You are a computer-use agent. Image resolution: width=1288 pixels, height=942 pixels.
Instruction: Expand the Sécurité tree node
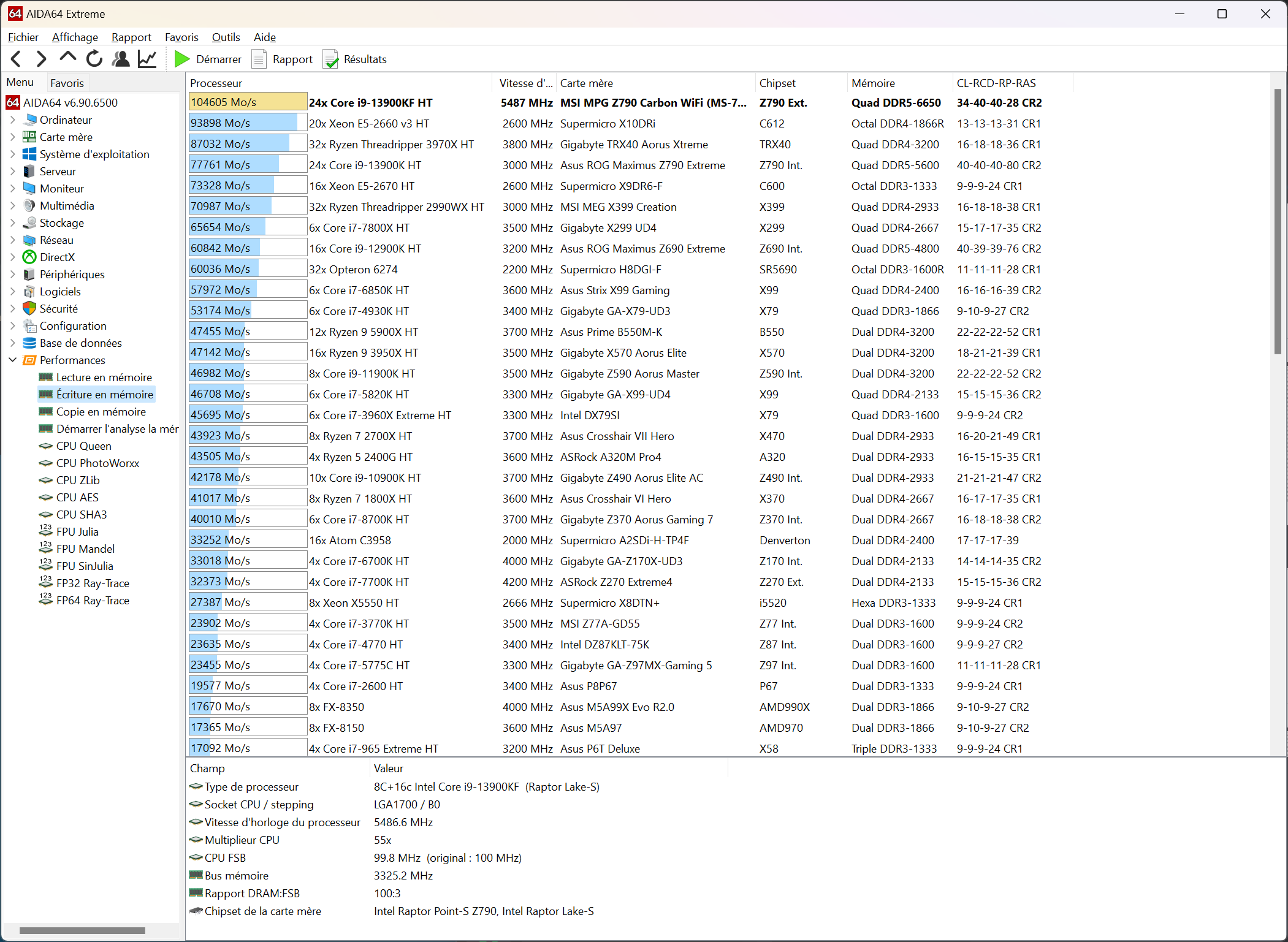[x=13, y=309]
